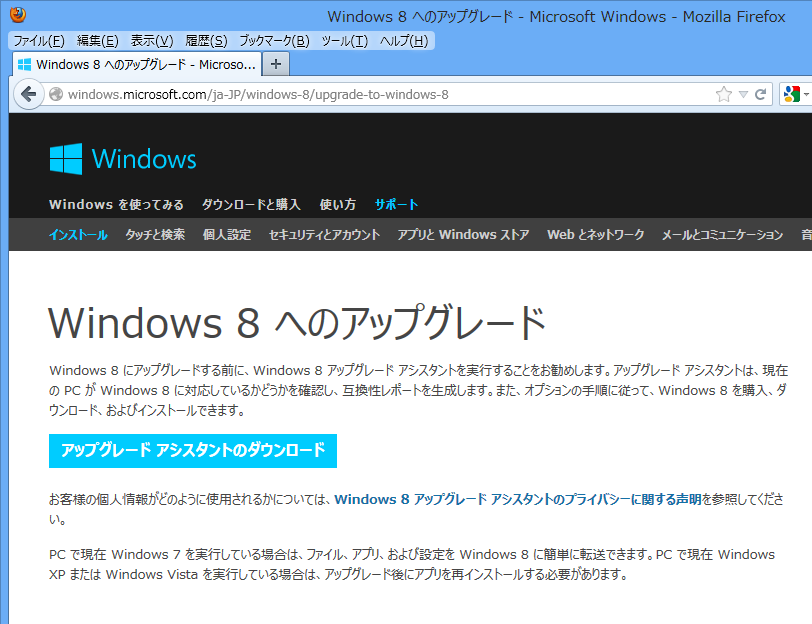Screen dimensions: 812x624
Task: Open the サポート nav link
Action: [397, 205]
